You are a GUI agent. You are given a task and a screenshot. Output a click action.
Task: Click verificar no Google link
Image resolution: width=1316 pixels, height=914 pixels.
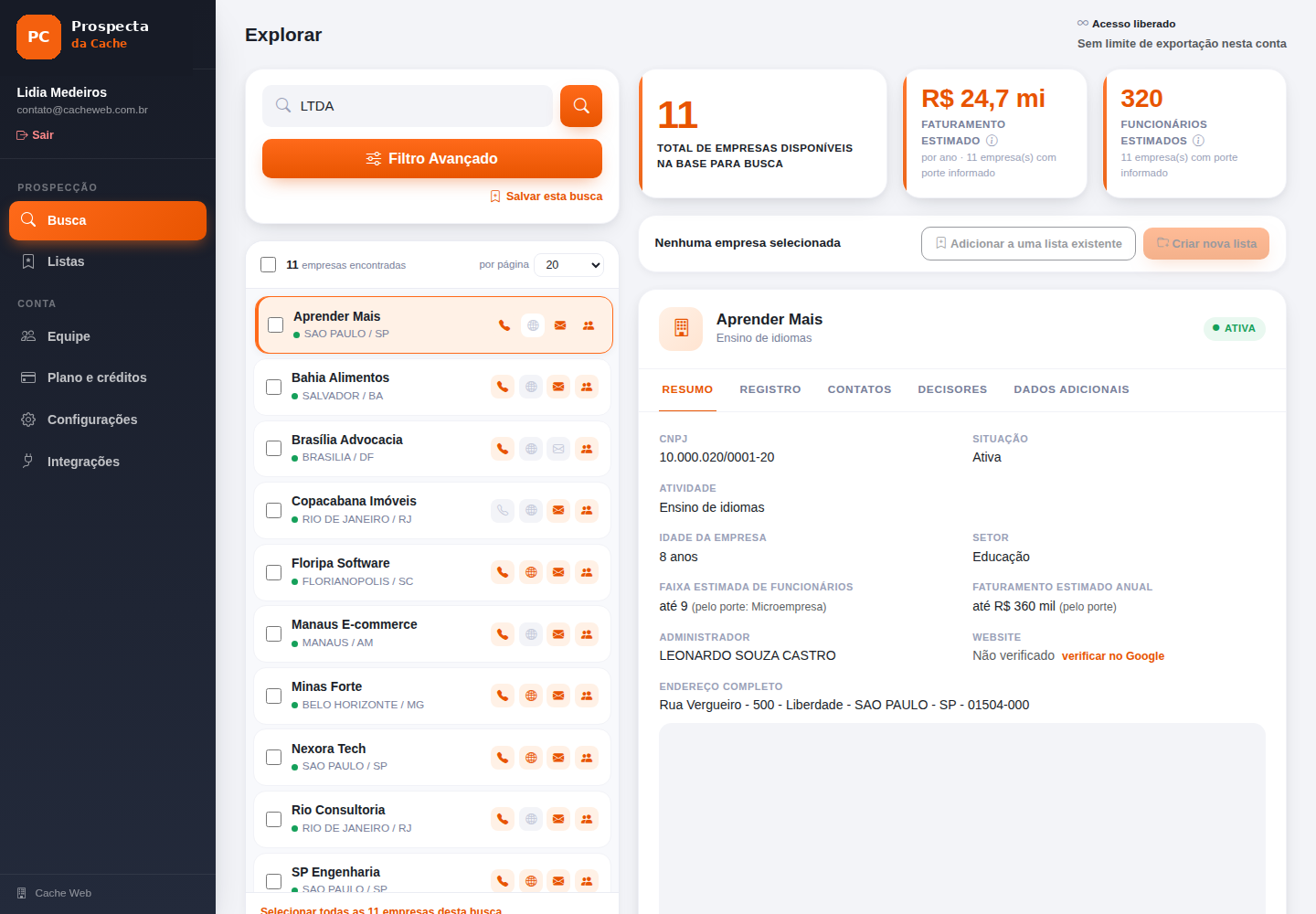coord(1113,656)
